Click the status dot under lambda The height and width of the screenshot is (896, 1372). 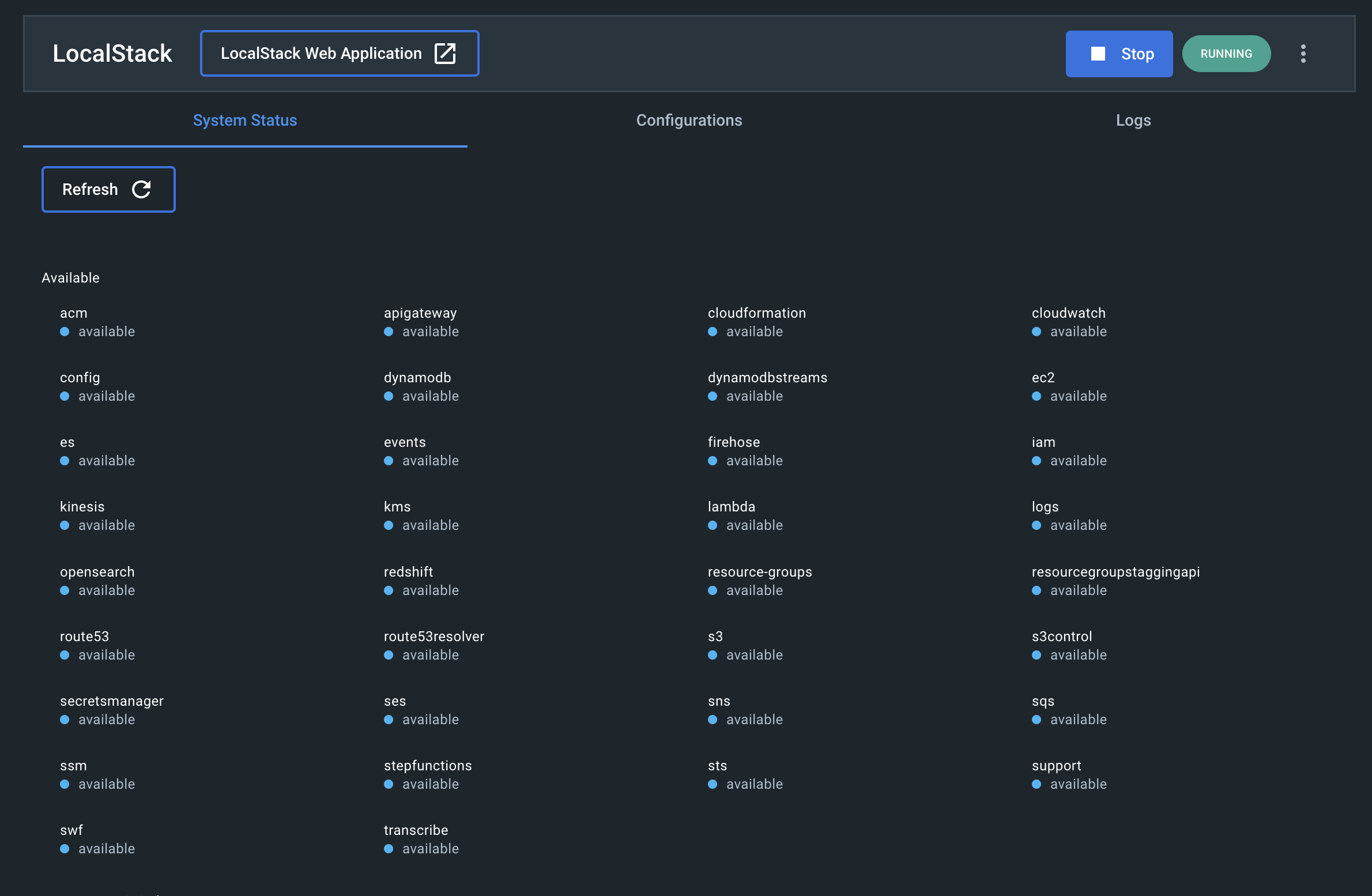[x=713, y=525]
